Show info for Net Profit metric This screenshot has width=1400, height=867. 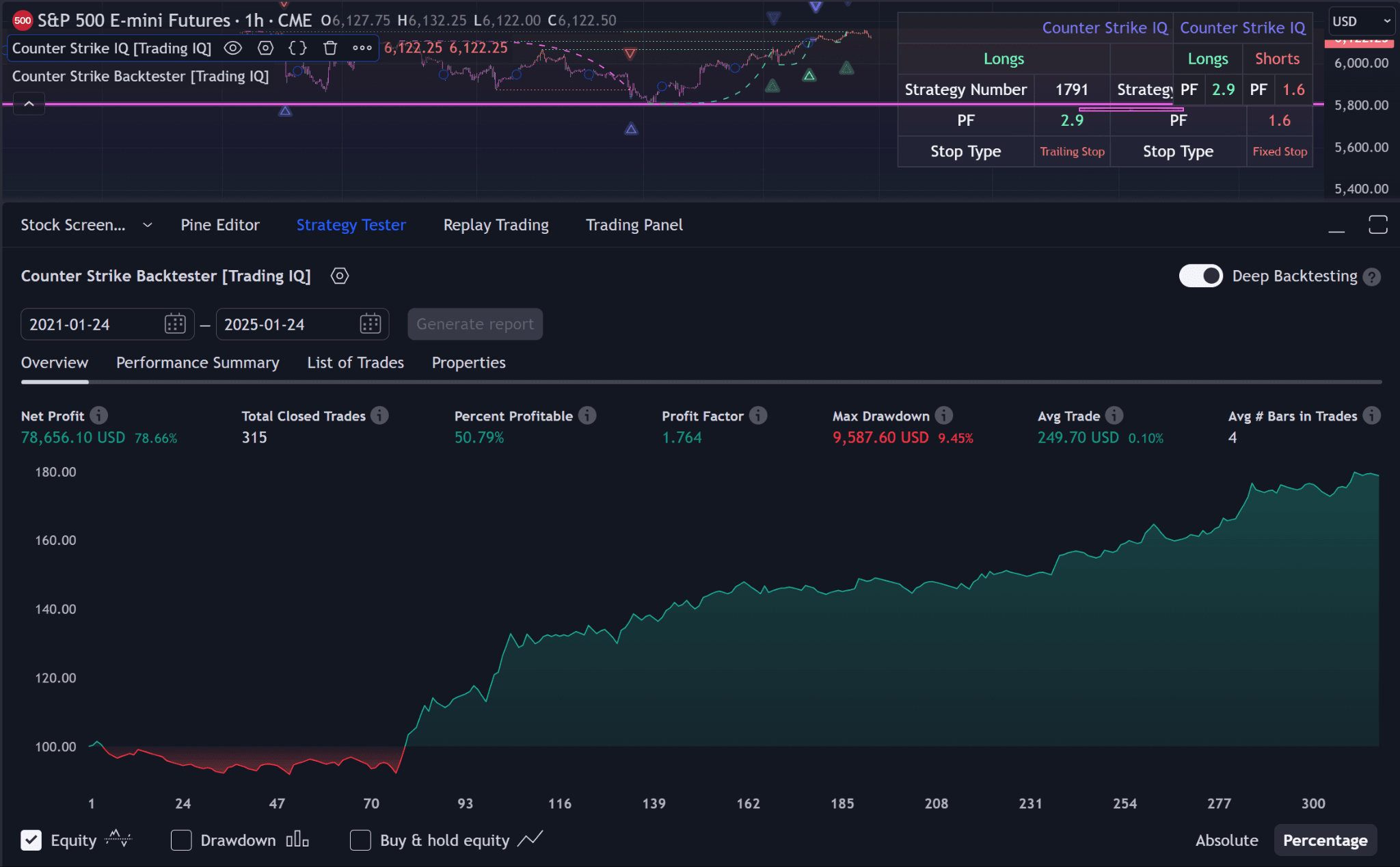pyautogui.click(x=99, y=416)
